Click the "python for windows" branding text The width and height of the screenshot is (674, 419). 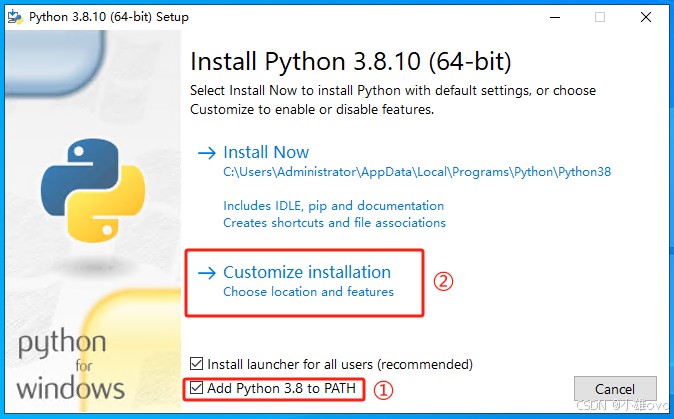(71, 367)
